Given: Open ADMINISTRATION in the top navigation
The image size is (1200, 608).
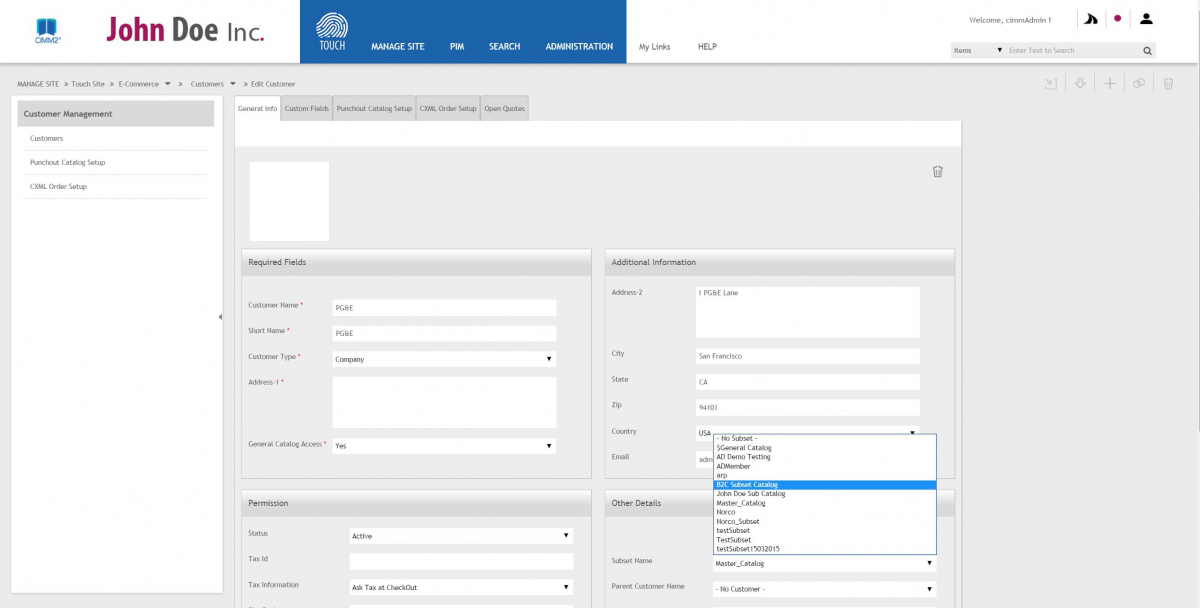Looking at the screenshot, I should [579, 47].
